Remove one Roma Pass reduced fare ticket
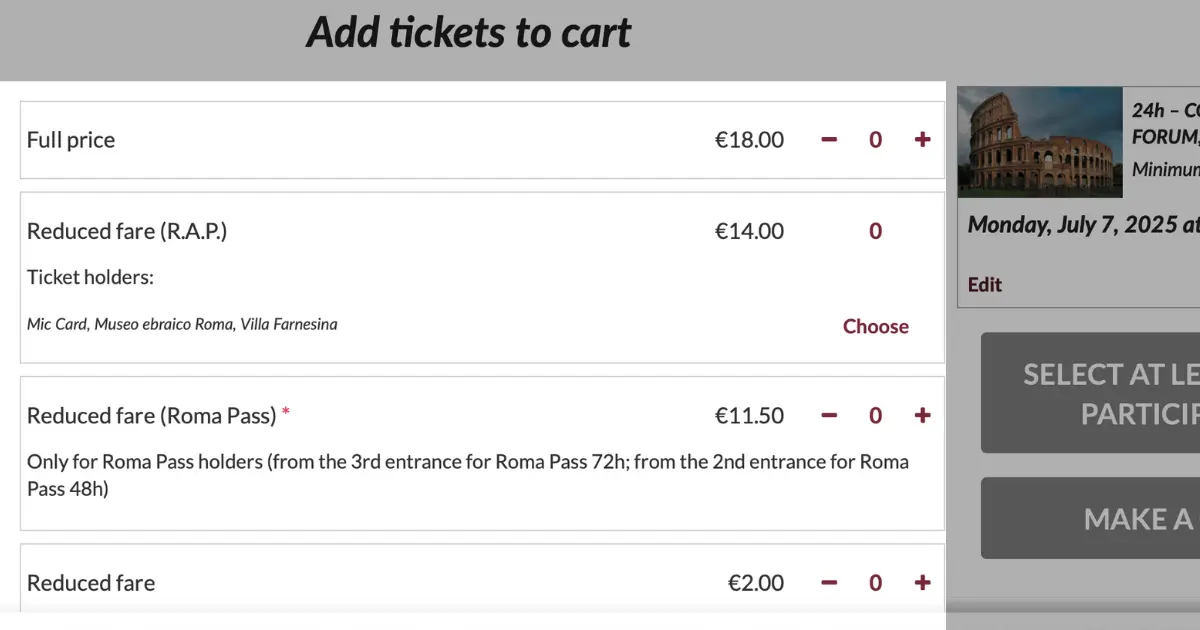Screen dimensions: 1200x630 tap(829, 415)
